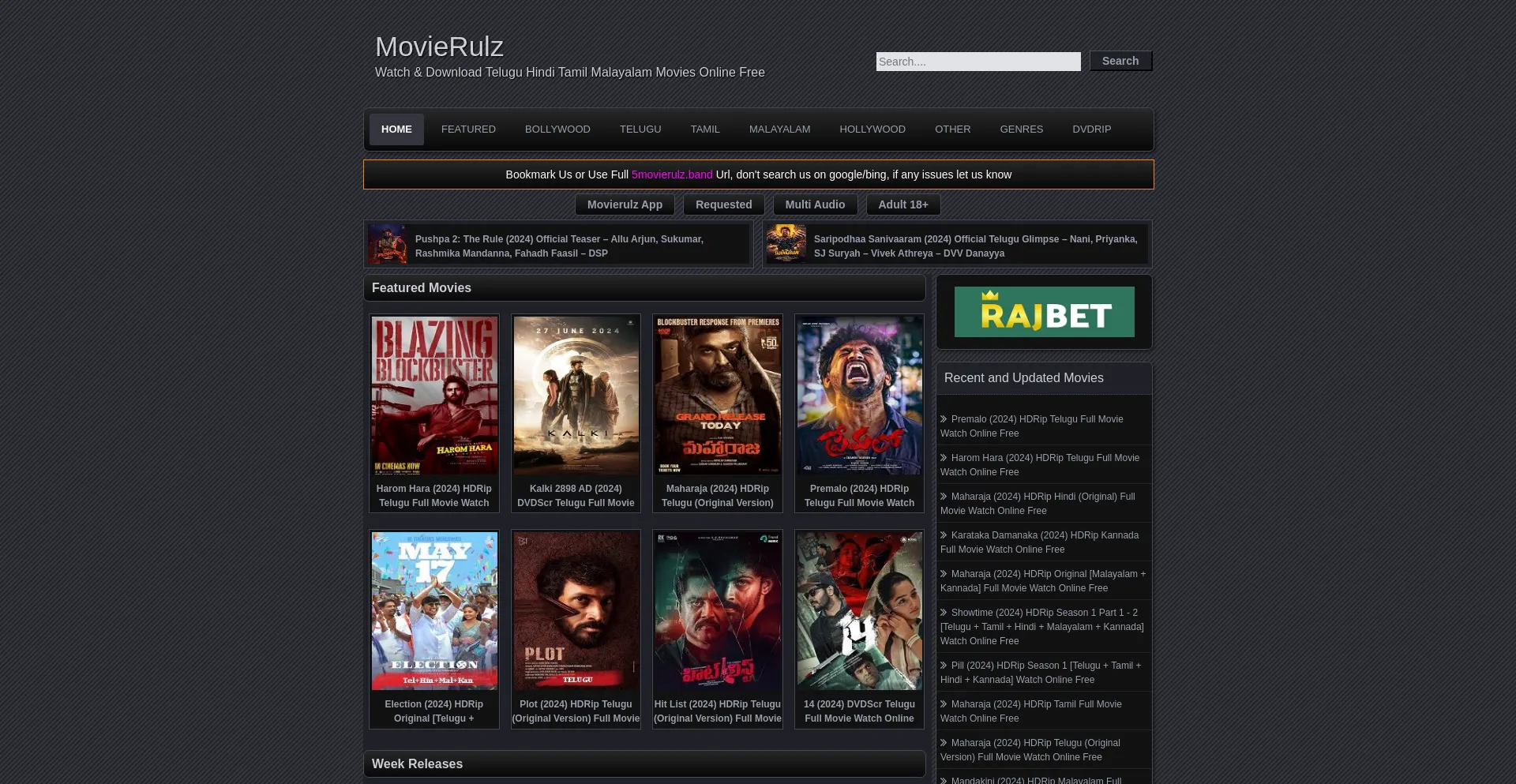Open Maharaja Malayalam + Kannada movie link
This screenshot has width=1516, height=784.
pos(1043,581)
